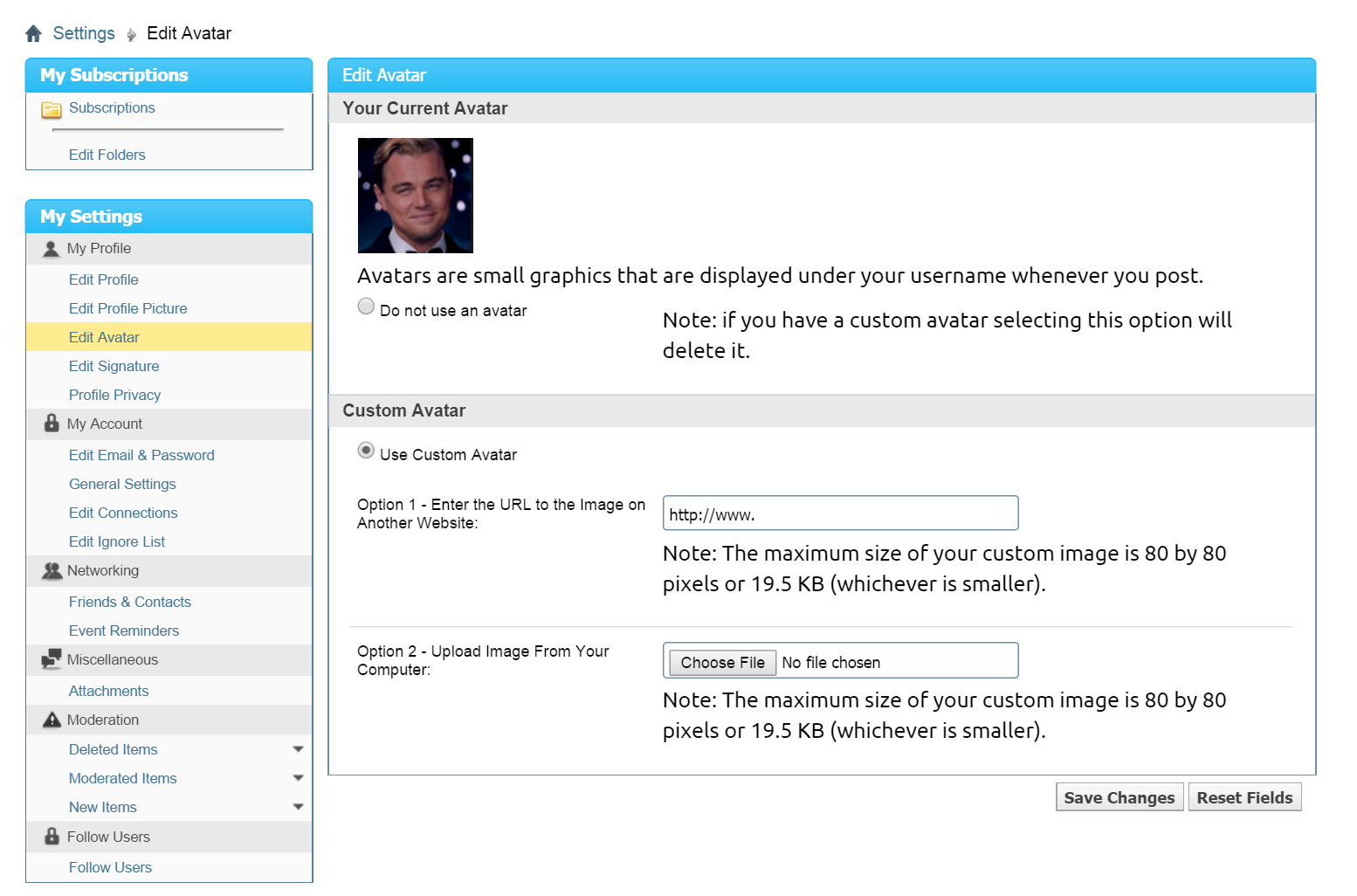Click the My Account lock icon

[x=52, y=424]
